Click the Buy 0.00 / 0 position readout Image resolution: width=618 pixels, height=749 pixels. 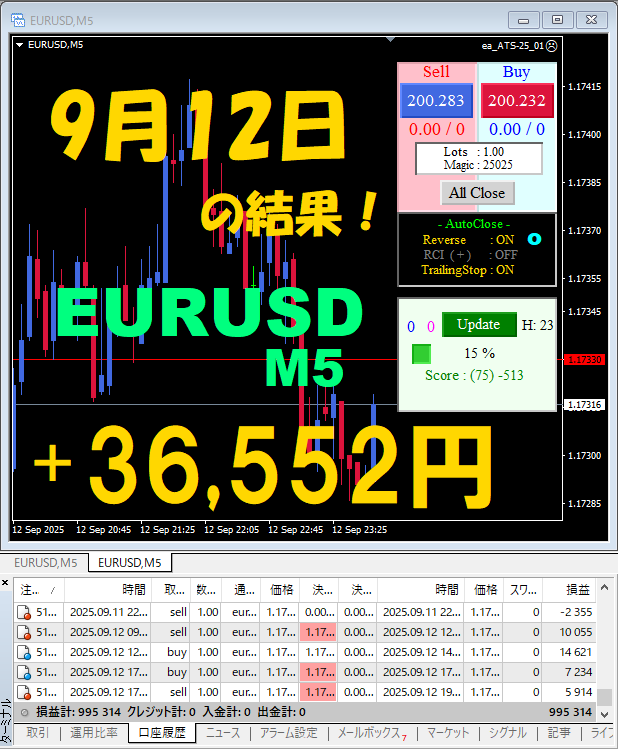[517, 129]
